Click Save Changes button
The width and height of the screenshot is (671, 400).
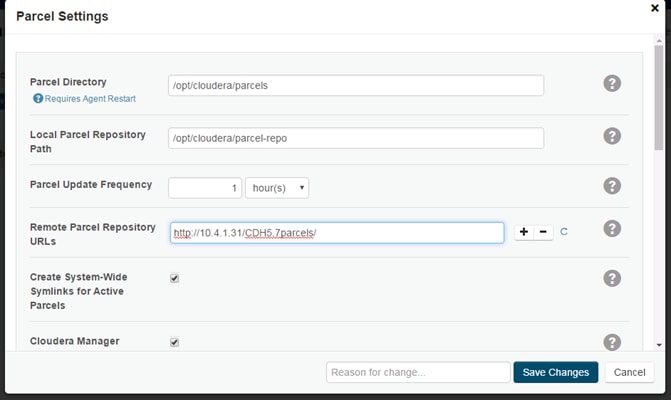[x=556, y=372]
